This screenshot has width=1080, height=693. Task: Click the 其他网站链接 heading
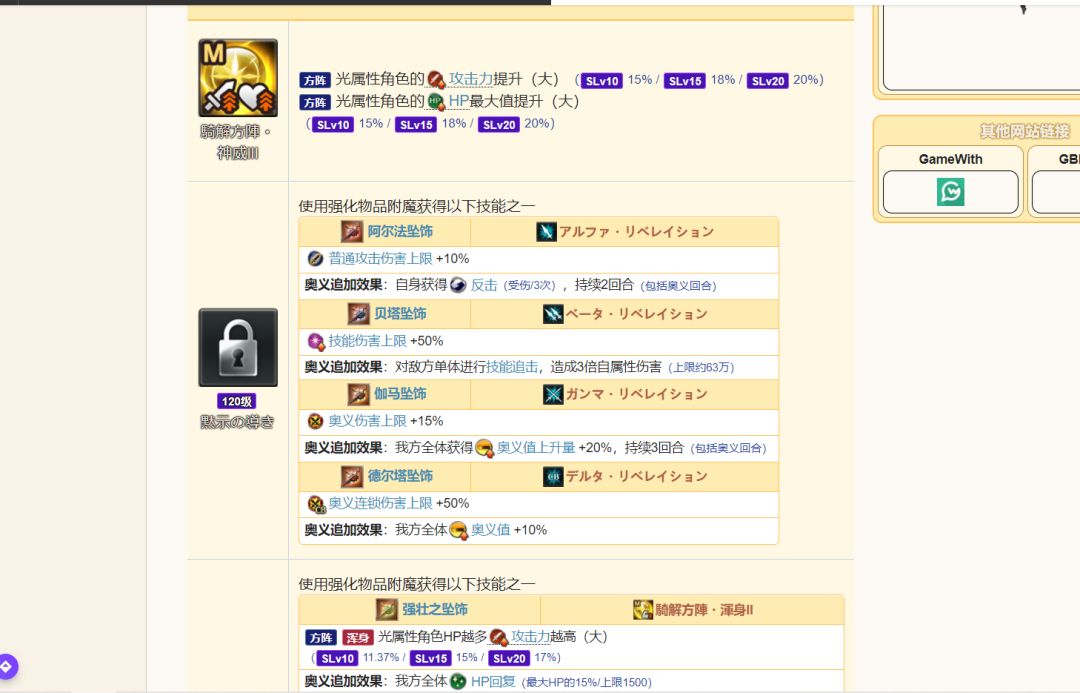coord(1025,131)
